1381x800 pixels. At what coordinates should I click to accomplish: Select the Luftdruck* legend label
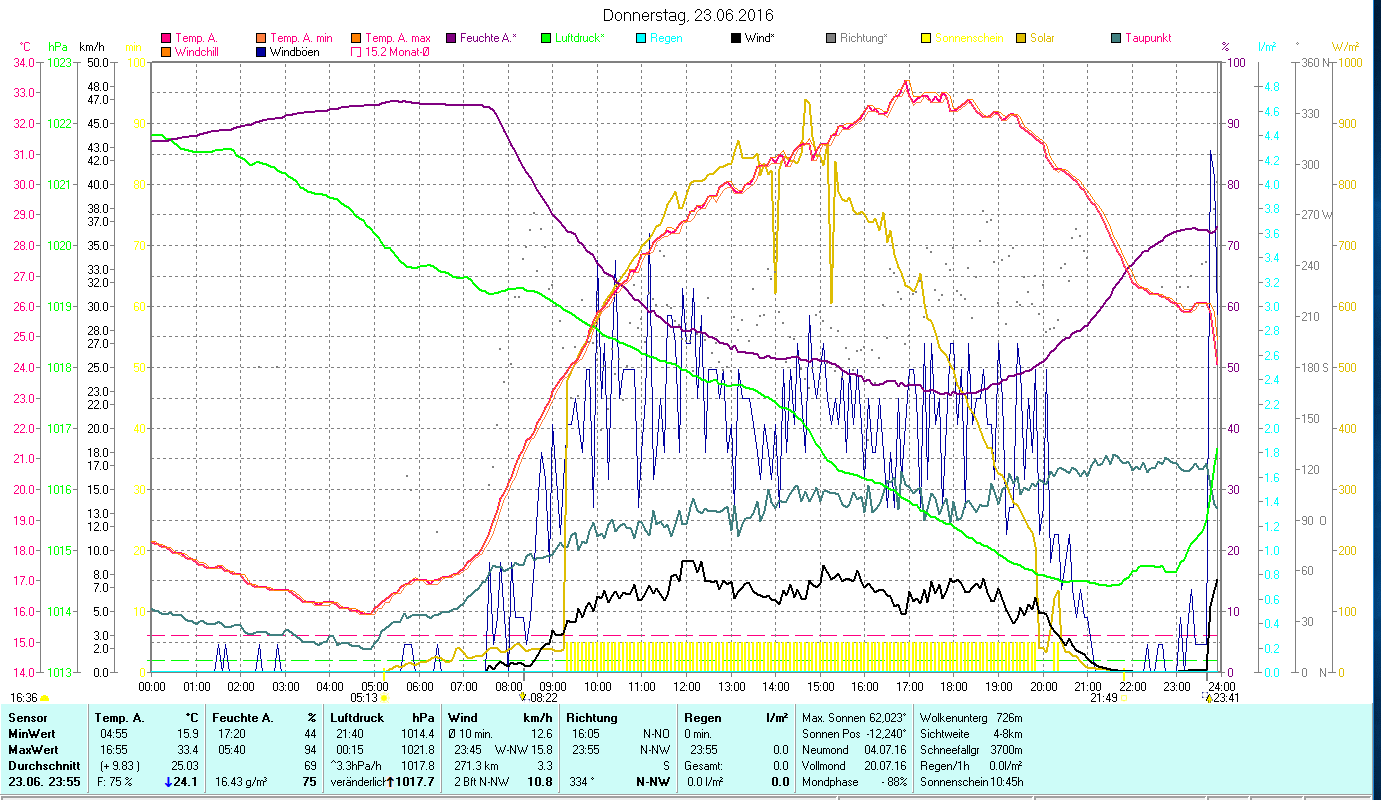[580, 38]
